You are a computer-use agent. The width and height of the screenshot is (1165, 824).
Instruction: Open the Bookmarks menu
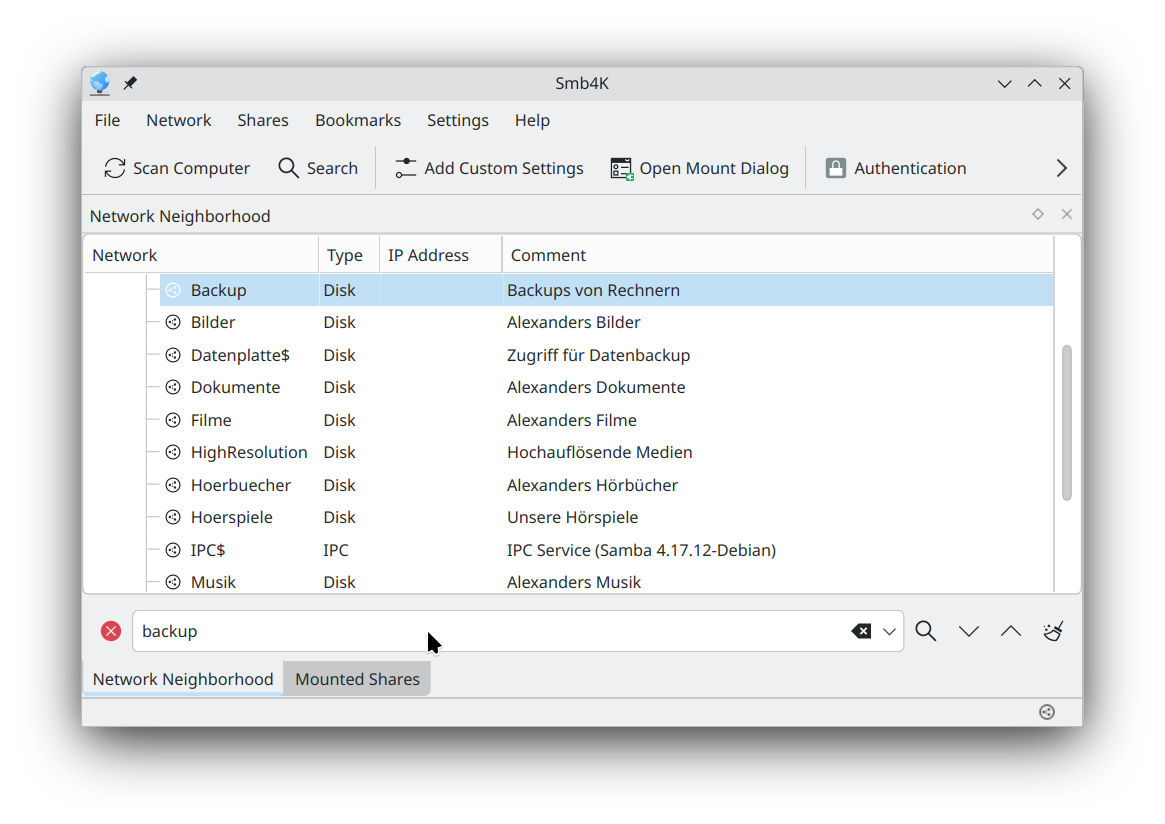(x=357, y=120)
